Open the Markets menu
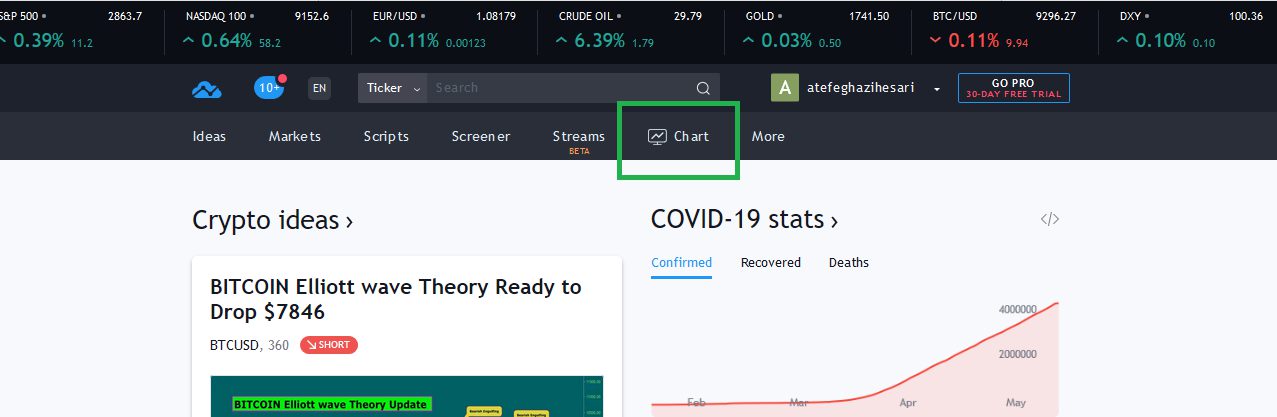This screenshot has width=1277, height=417. pos(295,136)
